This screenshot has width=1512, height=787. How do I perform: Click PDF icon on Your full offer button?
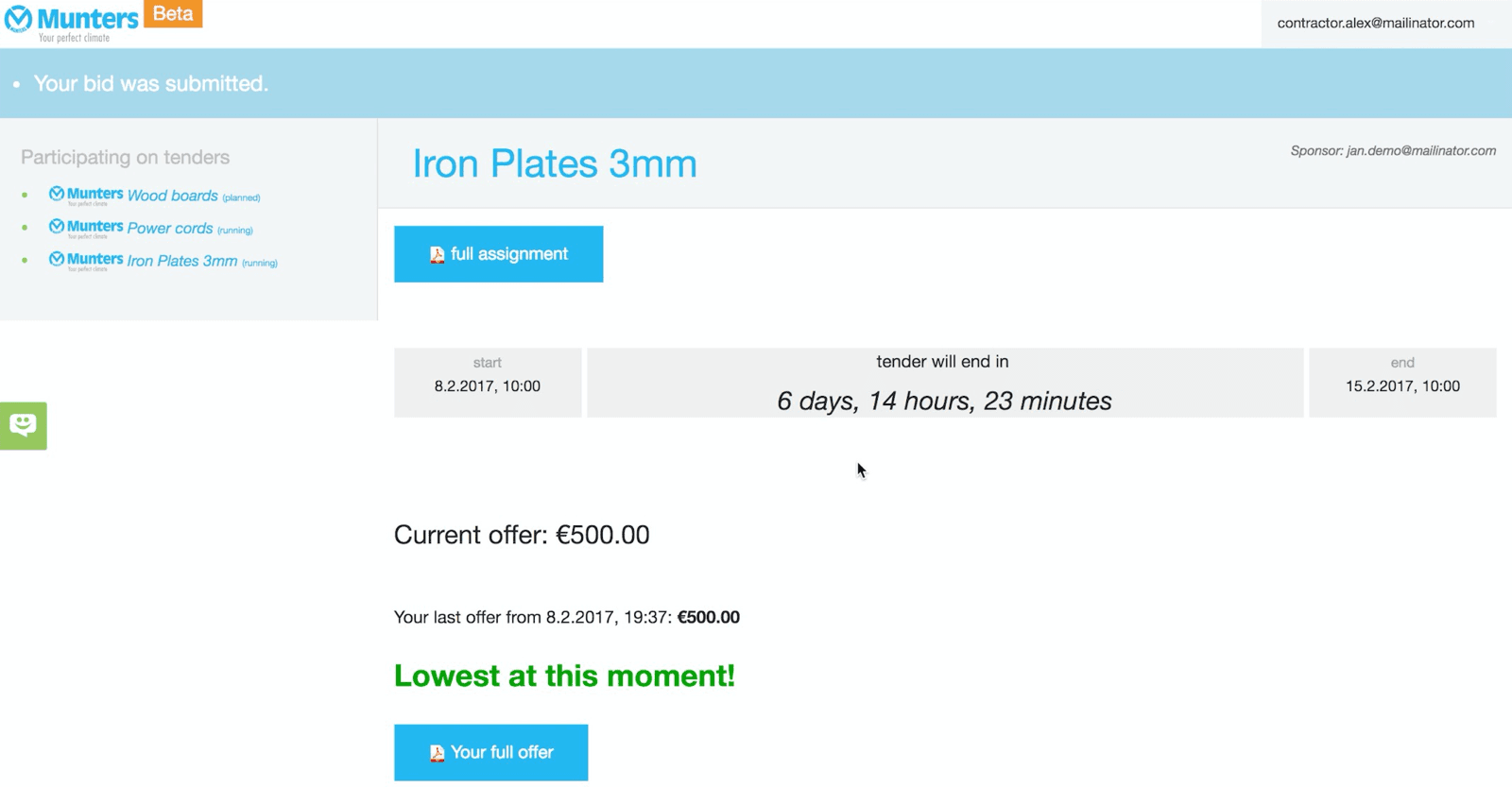tap(437, 753)
